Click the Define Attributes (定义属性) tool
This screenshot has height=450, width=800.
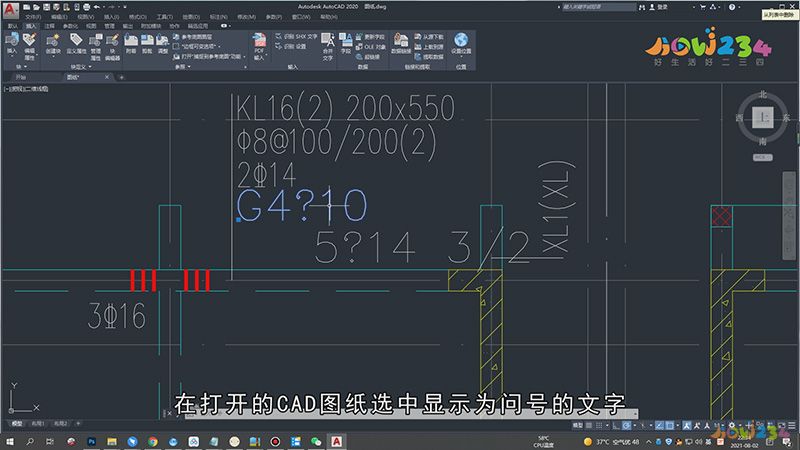76,44
